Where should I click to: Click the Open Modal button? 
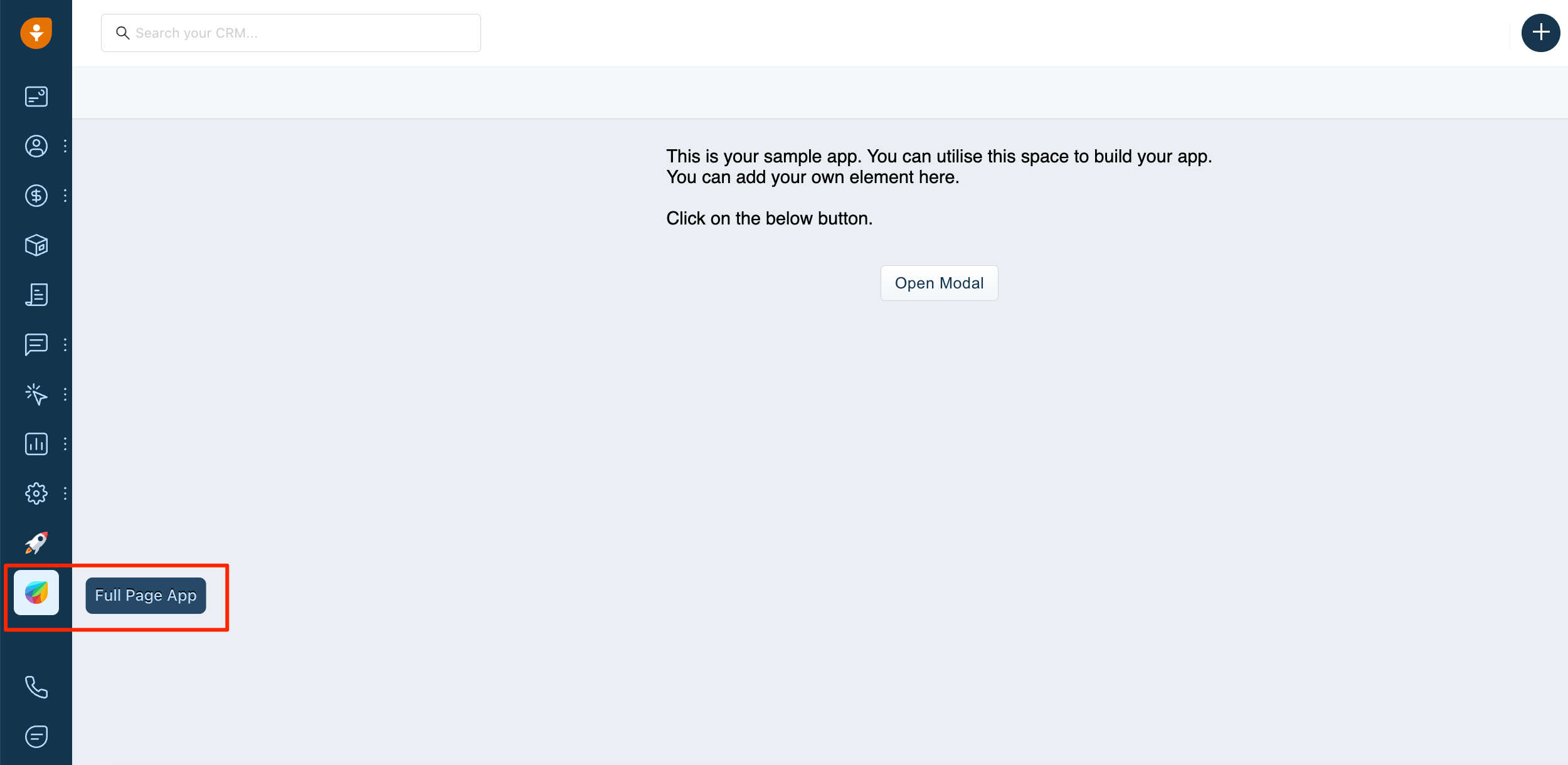(x=939, y=282)
